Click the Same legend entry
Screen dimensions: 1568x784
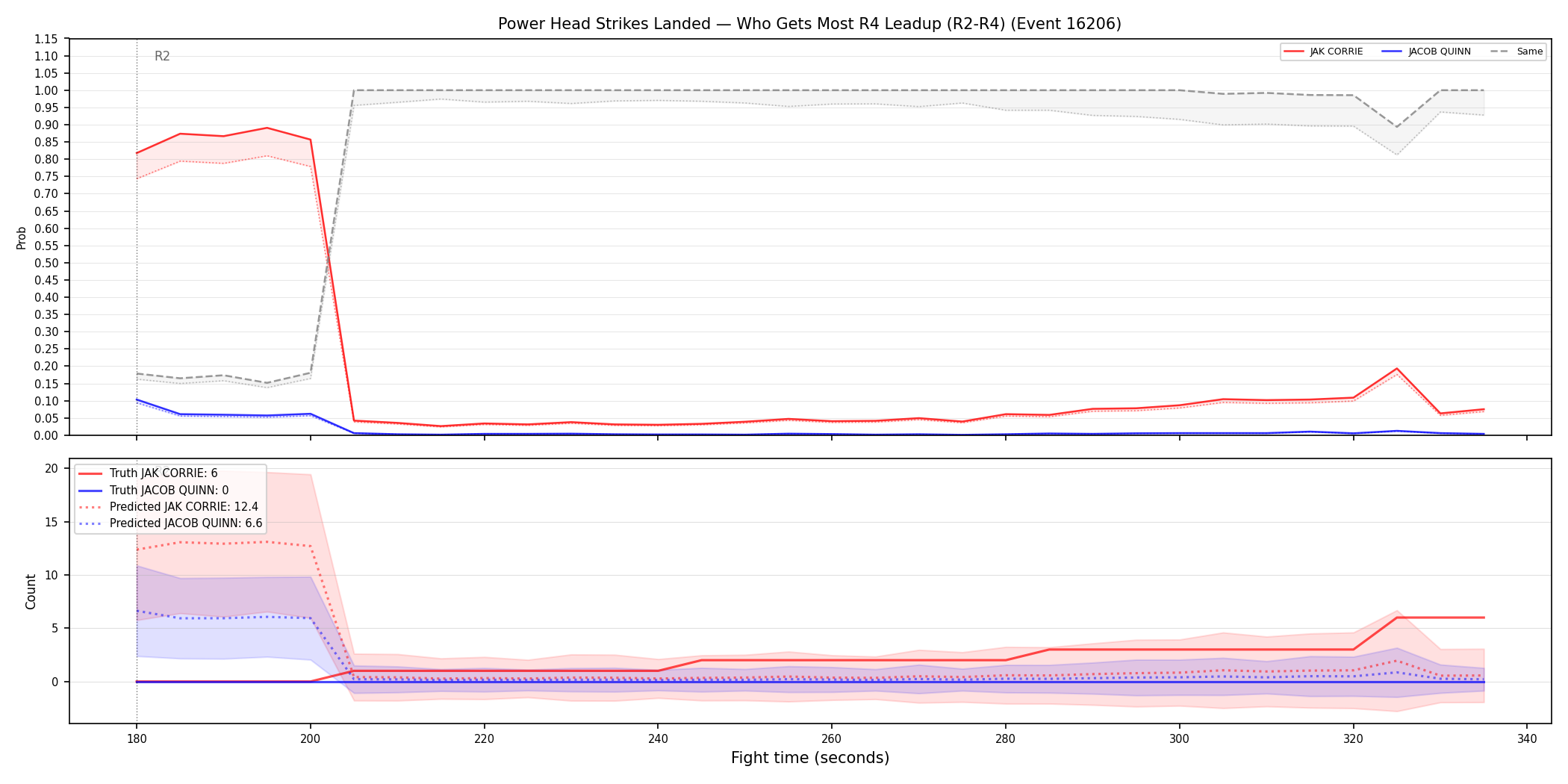pyautogui.click(x=1516, y=52)
